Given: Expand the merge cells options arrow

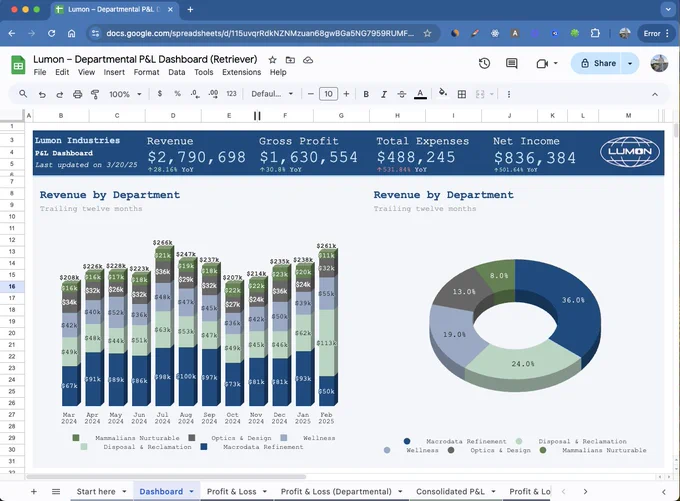Looking at the screenshot, I should [492, 94].
